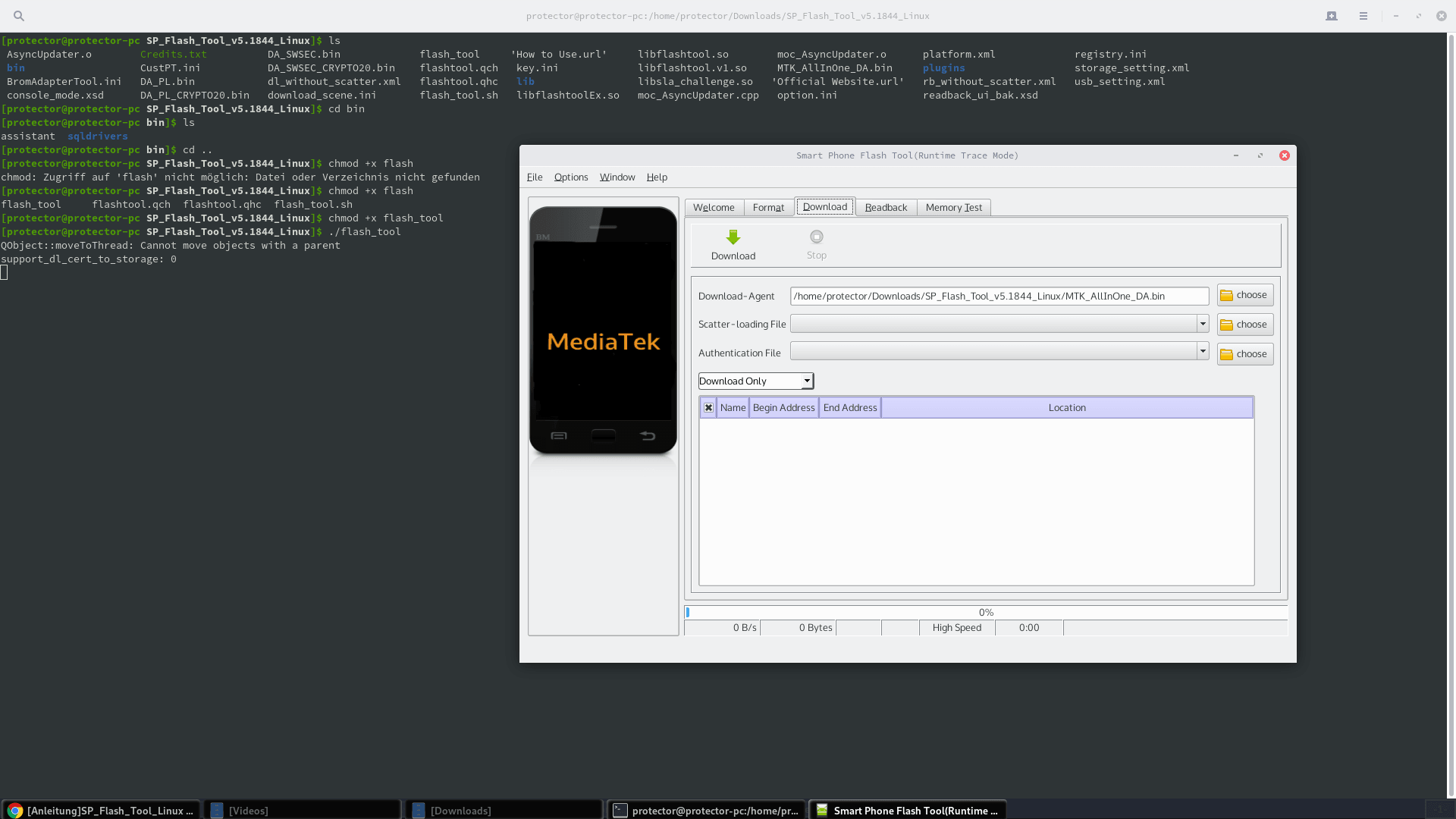Click the 0 Bytes status cell

click(798, 628)
